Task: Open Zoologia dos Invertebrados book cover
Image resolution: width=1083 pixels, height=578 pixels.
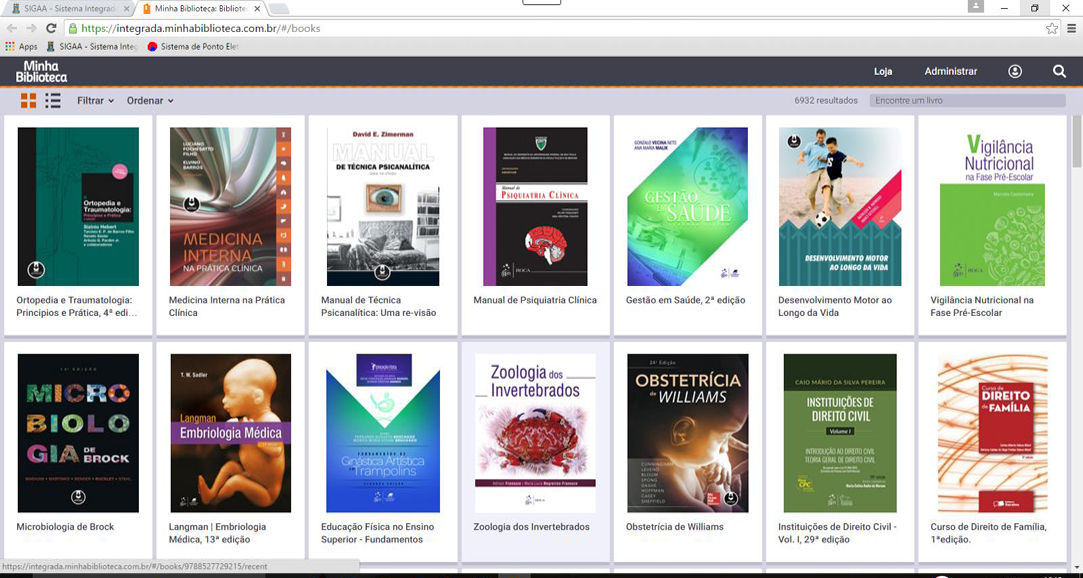Action: (x=535, y=432)
